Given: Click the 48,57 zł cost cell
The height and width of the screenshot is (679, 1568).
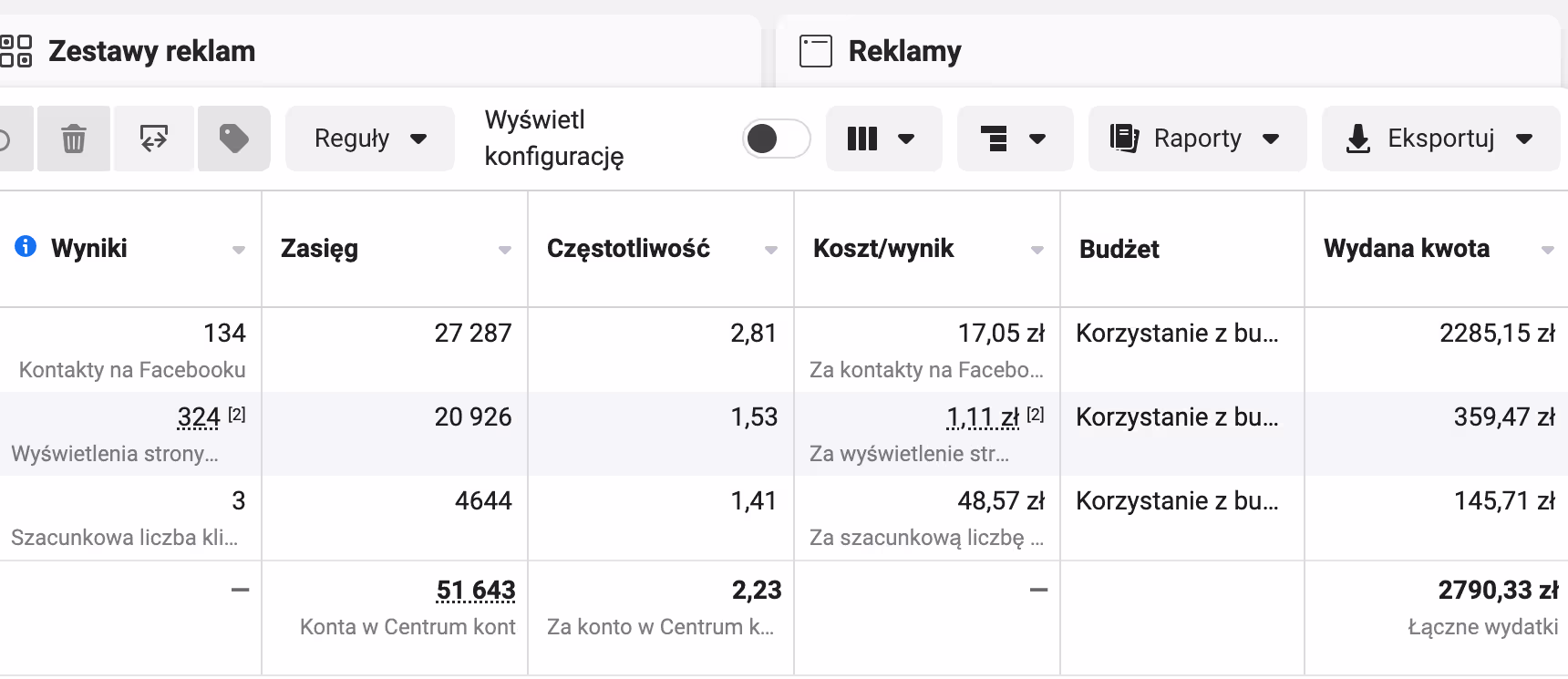Looking at the screenshot, I should [x=1001, y=501].
